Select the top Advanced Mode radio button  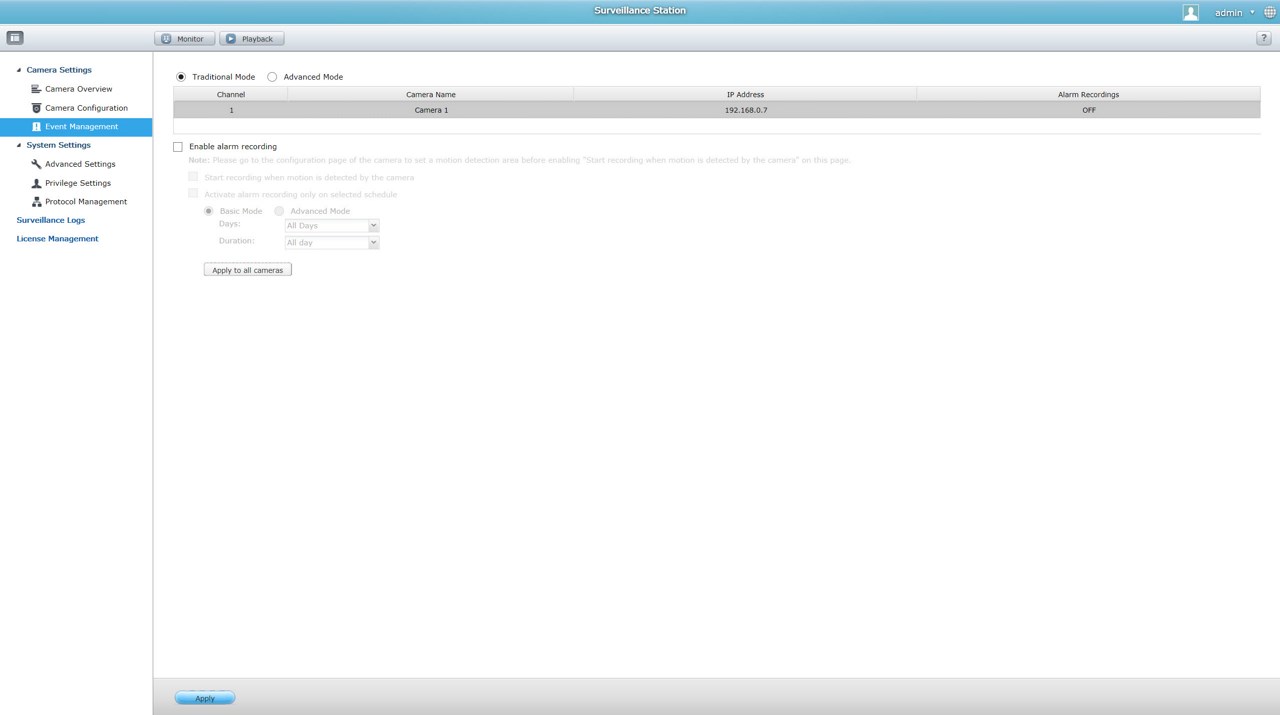272,77
